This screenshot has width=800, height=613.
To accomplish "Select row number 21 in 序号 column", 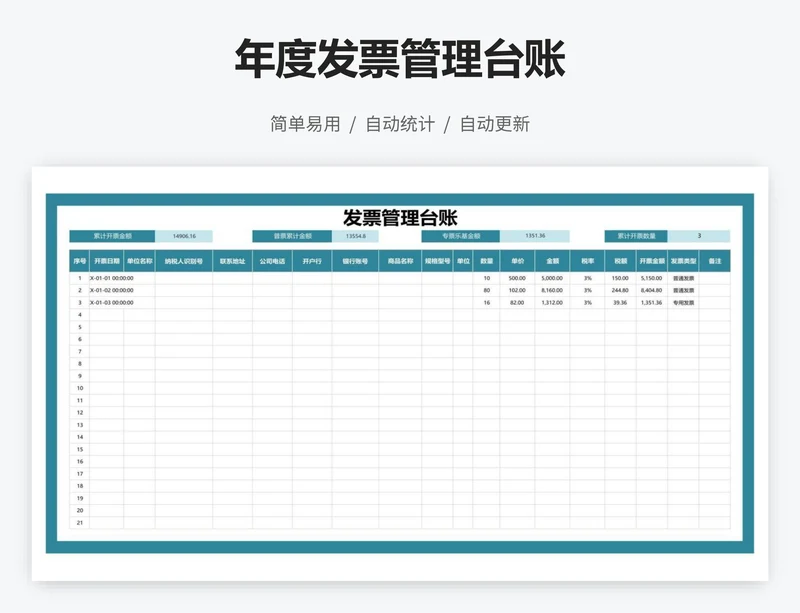I will coord(80,523).
